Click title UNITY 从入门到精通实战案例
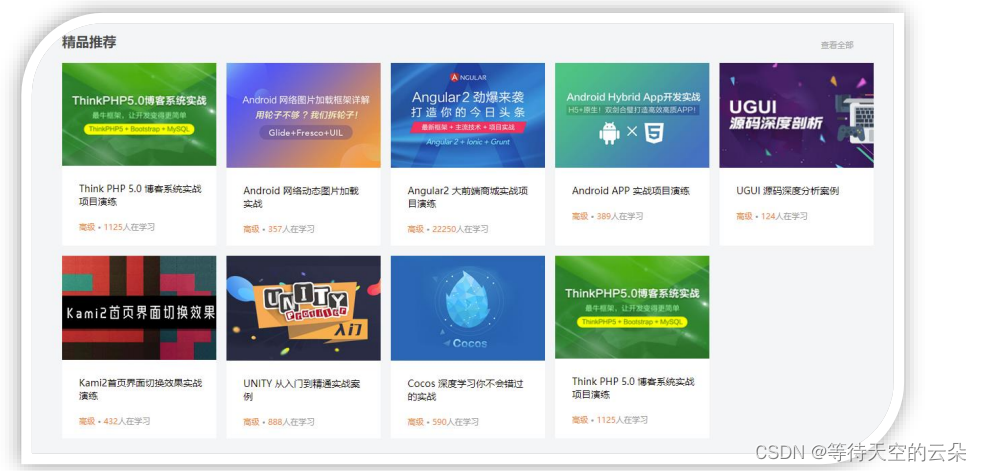Image resolution: width=982 pixels, height=471 pixels. pyautogui.click(x=301, y=390)
